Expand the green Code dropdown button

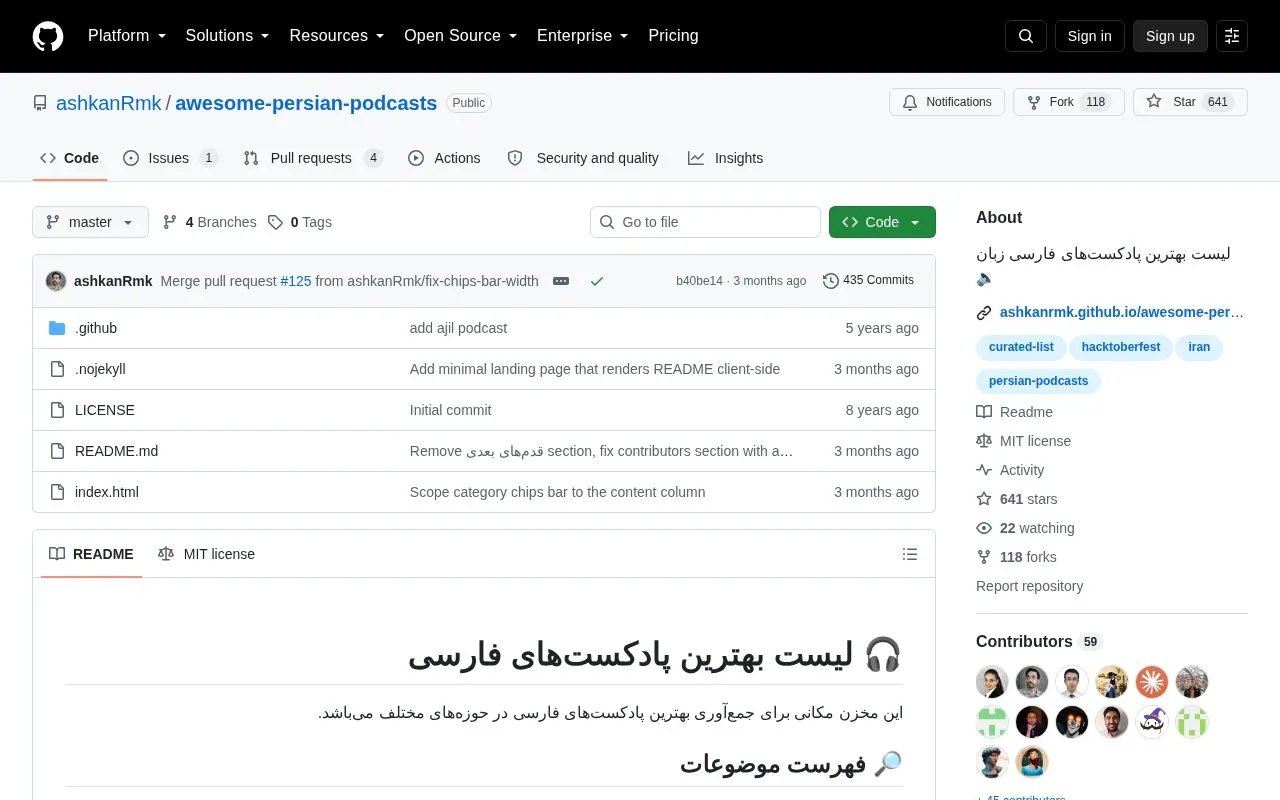[882, 222]
